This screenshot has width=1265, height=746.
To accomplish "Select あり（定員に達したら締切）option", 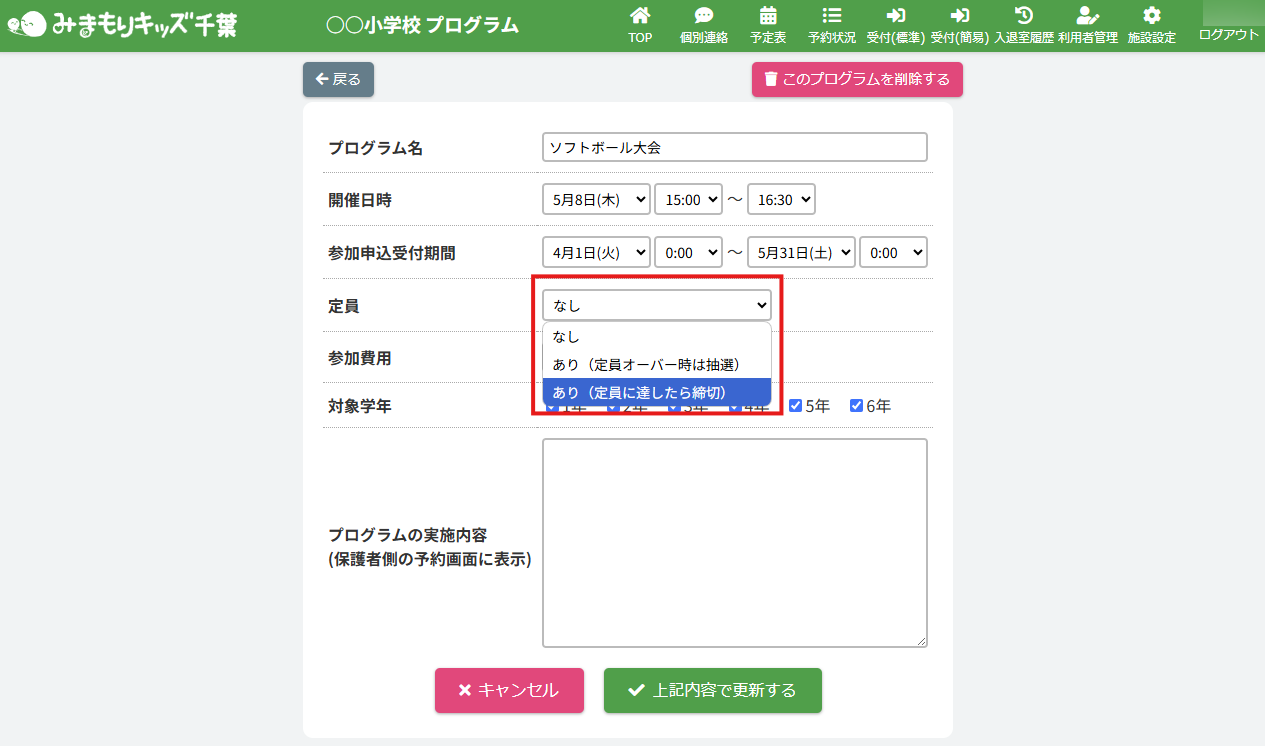I will (656, 392).
